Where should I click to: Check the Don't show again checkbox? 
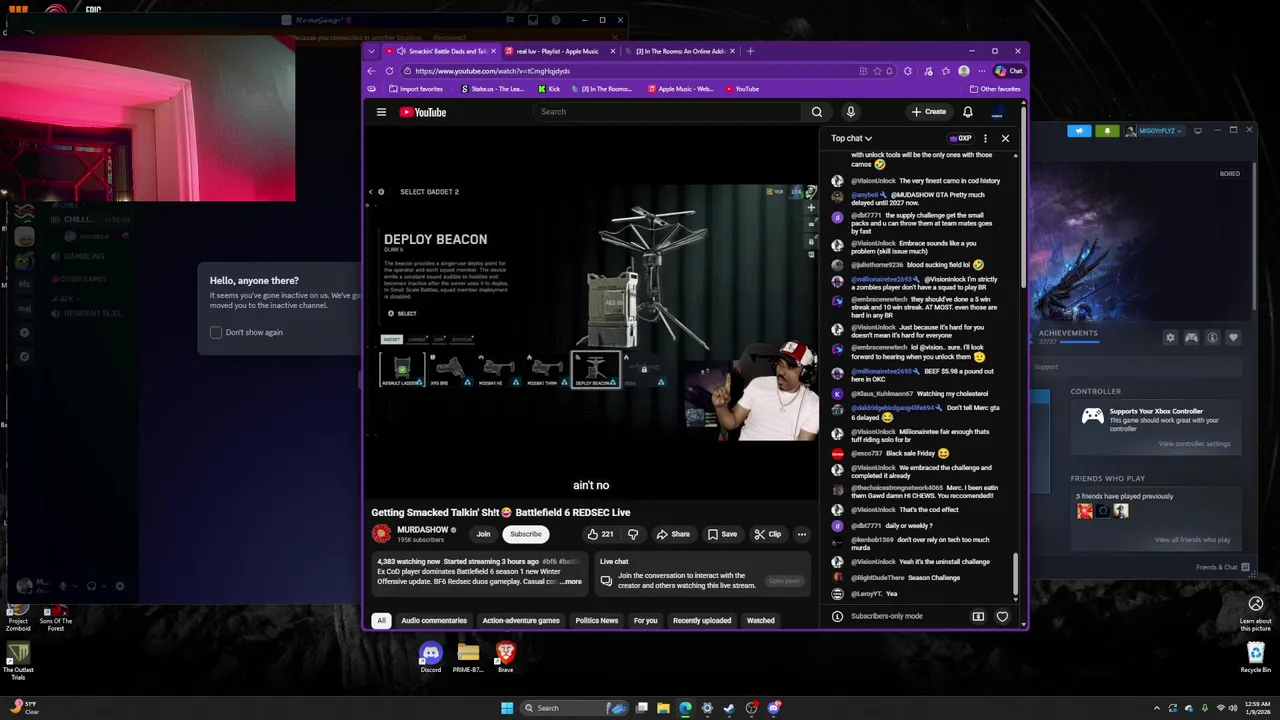pos(216,332)
